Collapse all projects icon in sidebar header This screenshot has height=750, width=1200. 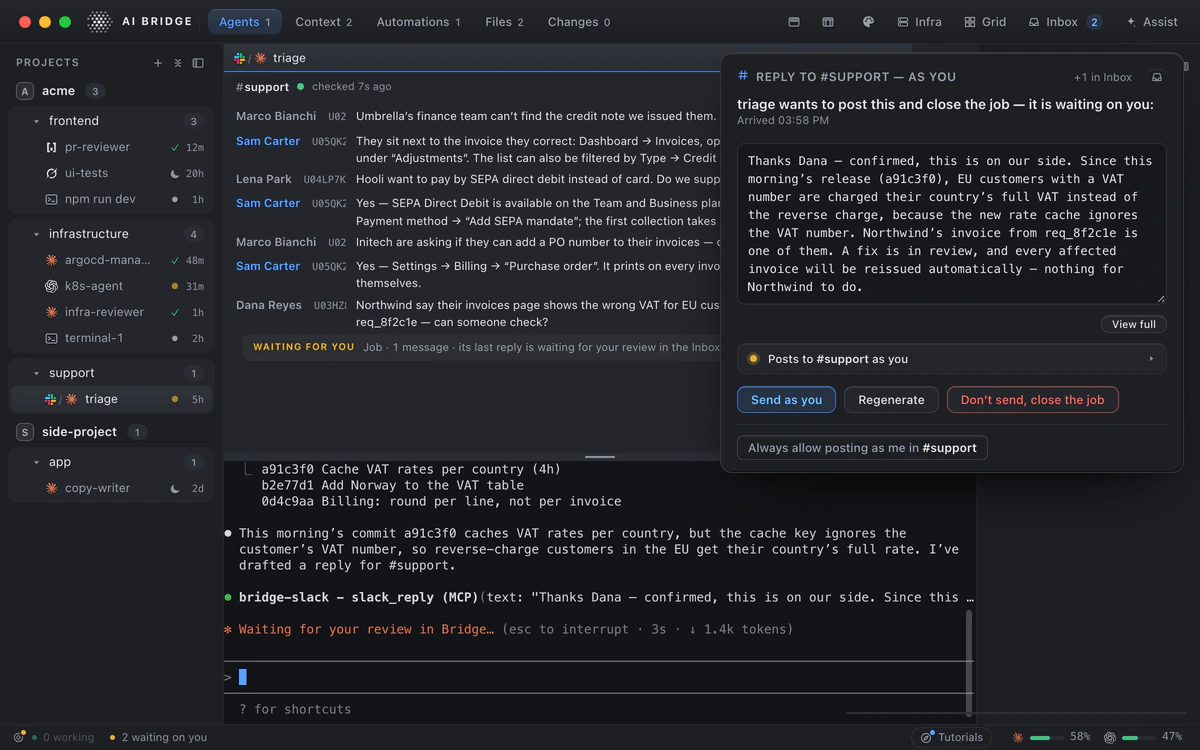tap(178, 63)
